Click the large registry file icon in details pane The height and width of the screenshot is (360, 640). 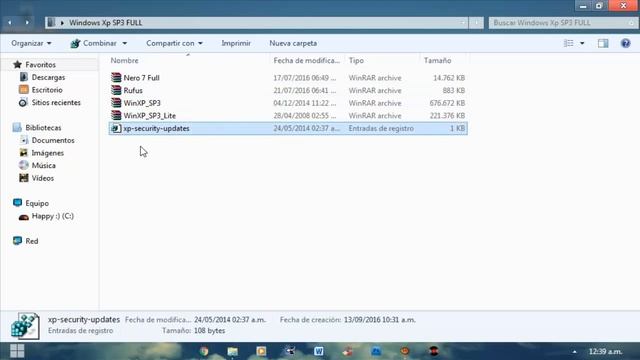coord(25,326)
